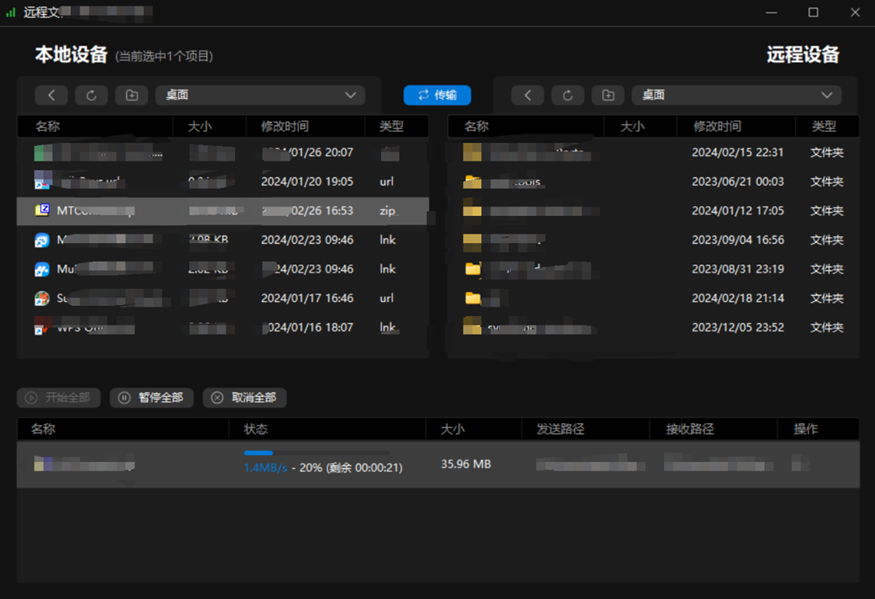
Task: Select remote folder modified 2023/09/04 16:56
Action: [x=653, y=240]
